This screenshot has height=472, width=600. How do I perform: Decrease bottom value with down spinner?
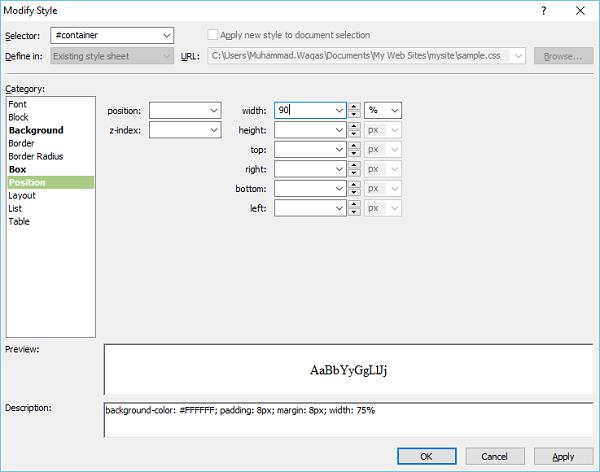[354, 193]
